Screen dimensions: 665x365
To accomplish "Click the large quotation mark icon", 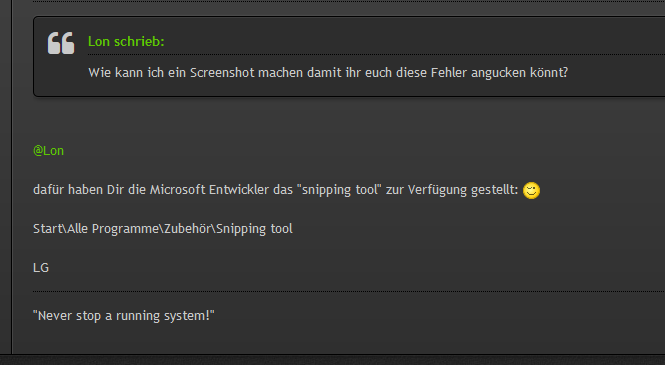I will 61,43.
